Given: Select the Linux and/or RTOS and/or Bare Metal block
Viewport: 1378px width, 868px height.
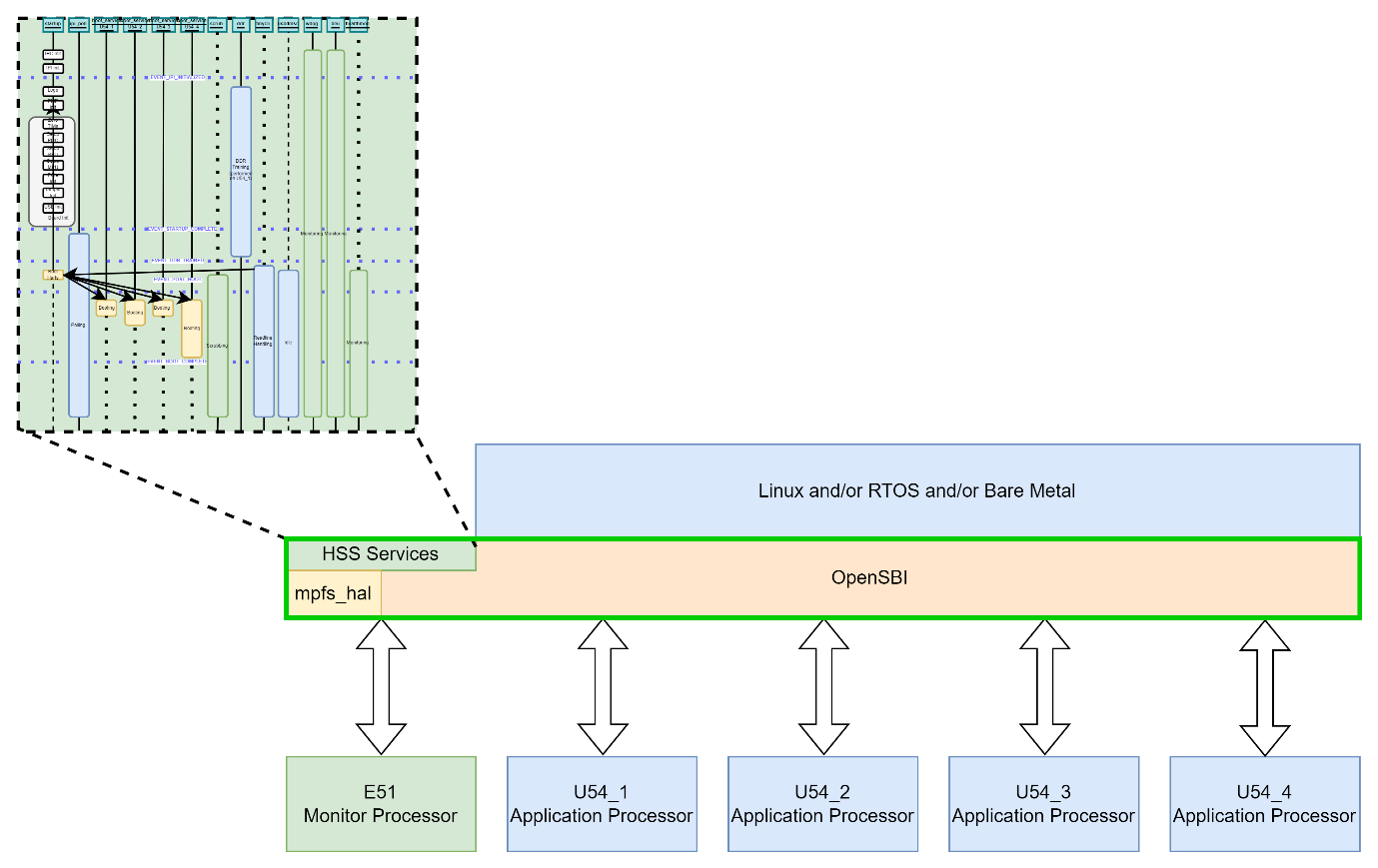Looking at the screenshot, I should pos(917,490).
